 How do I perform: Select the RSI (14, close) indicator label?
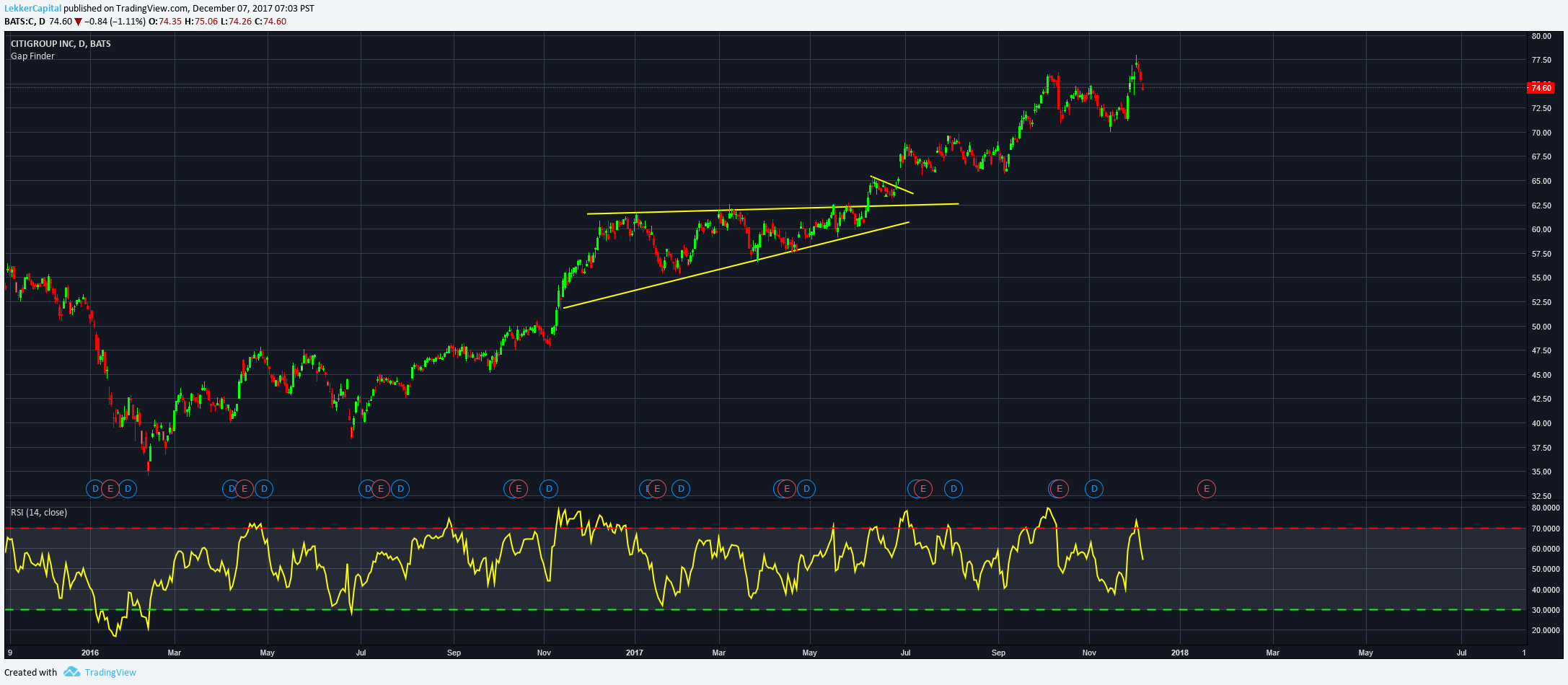click(x=39, y=513)
